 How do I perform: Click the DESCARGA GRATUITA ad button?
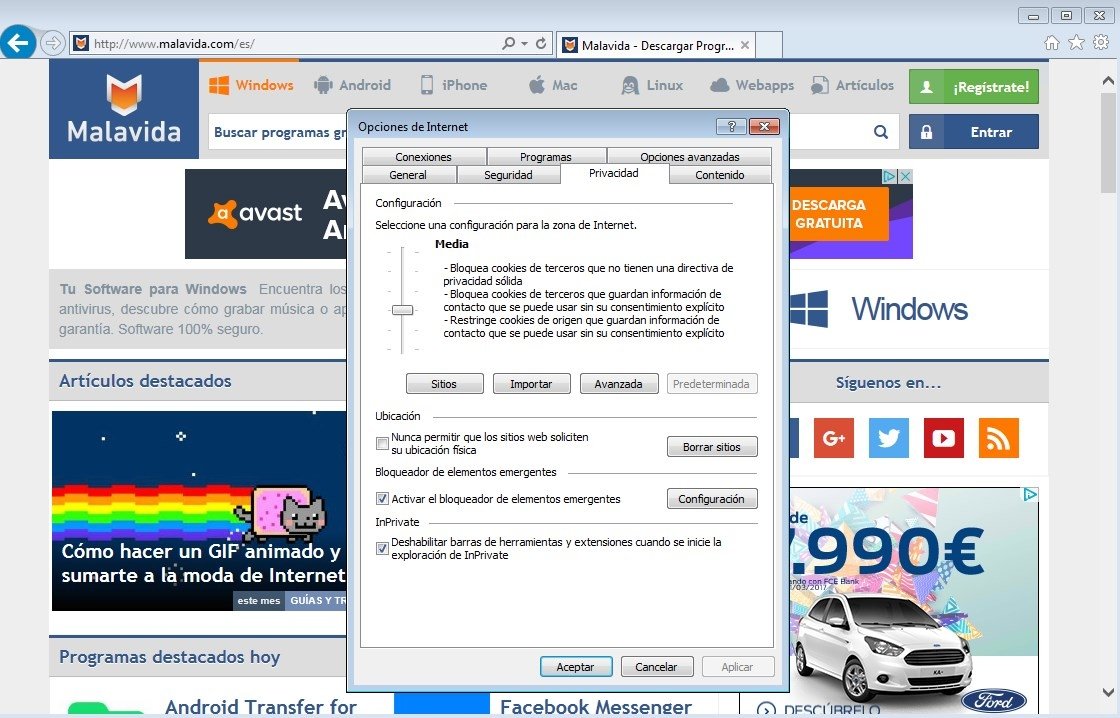click(837, 214)
